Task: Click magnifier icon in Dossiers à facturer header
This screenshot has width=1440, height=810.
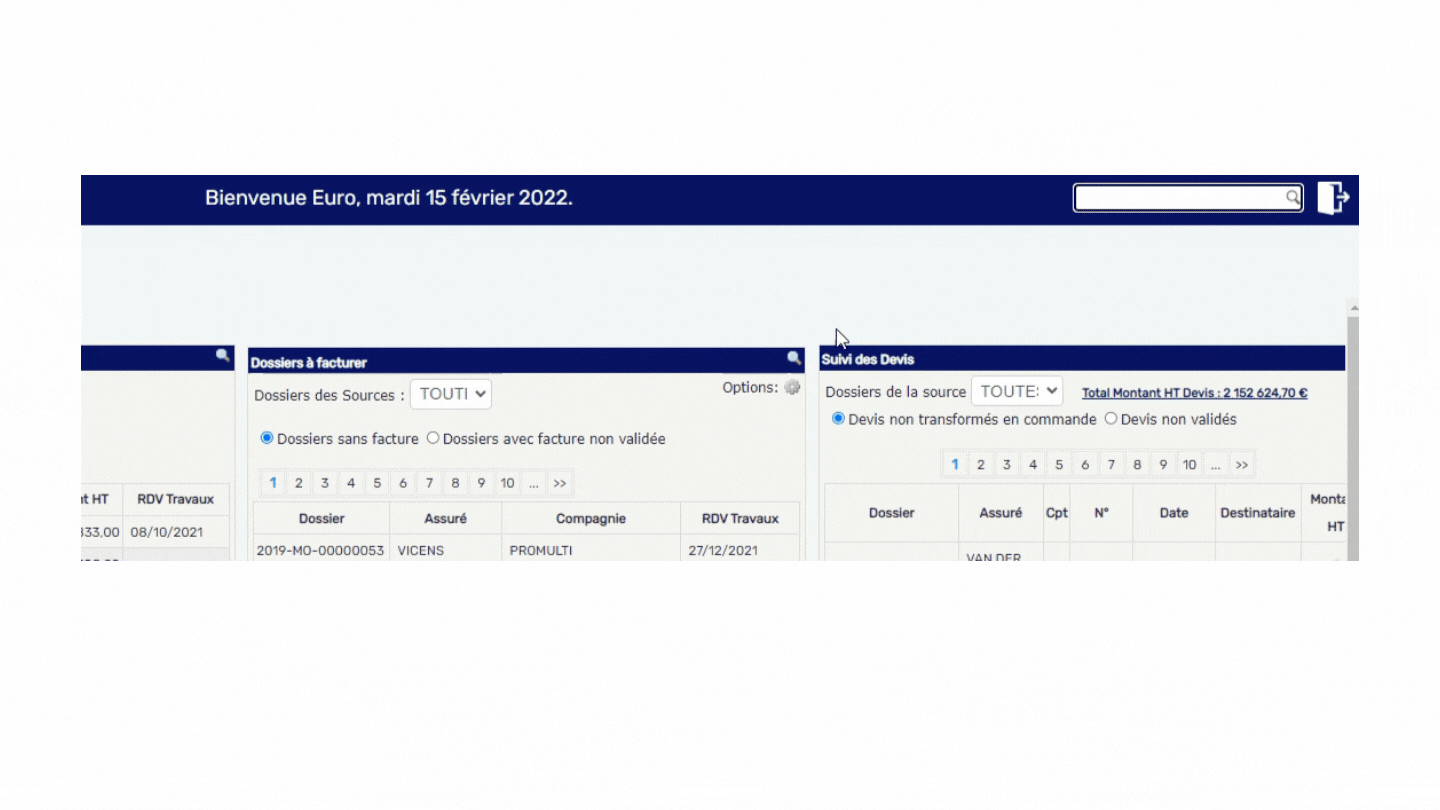Action: pos(794,358)
